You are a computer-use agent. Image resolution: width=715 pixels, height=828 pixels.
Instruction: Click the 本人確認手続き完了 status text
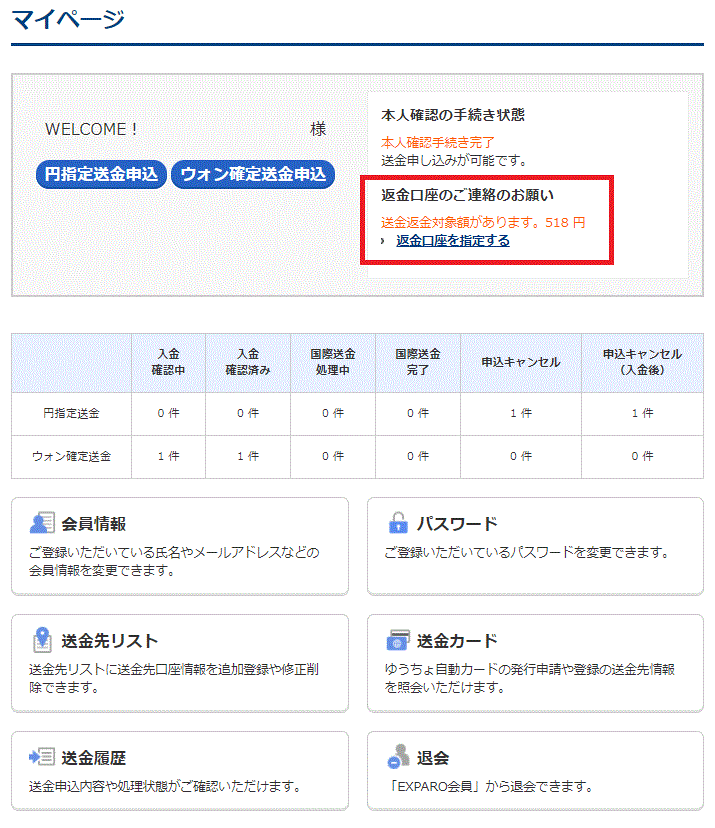pyautogui.click(x=438, y=143)
